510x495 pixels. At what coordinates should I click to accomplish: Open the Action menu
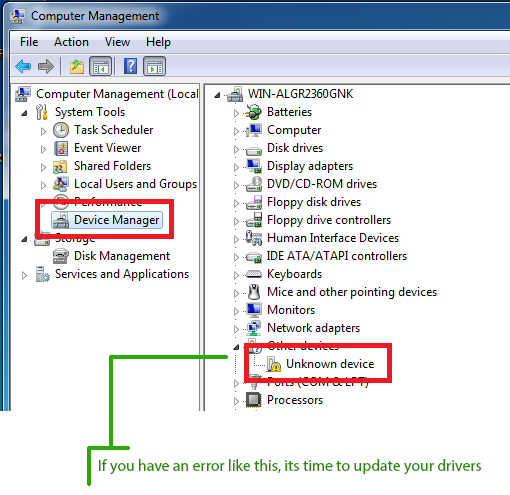coord(71,42)
